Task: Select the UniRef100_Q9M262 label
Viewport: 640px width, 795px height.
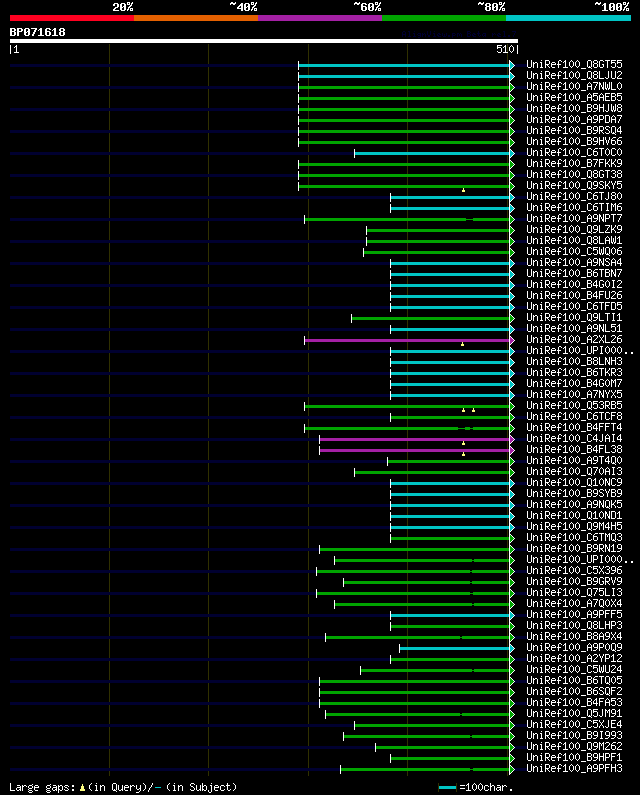Action: 574,746
